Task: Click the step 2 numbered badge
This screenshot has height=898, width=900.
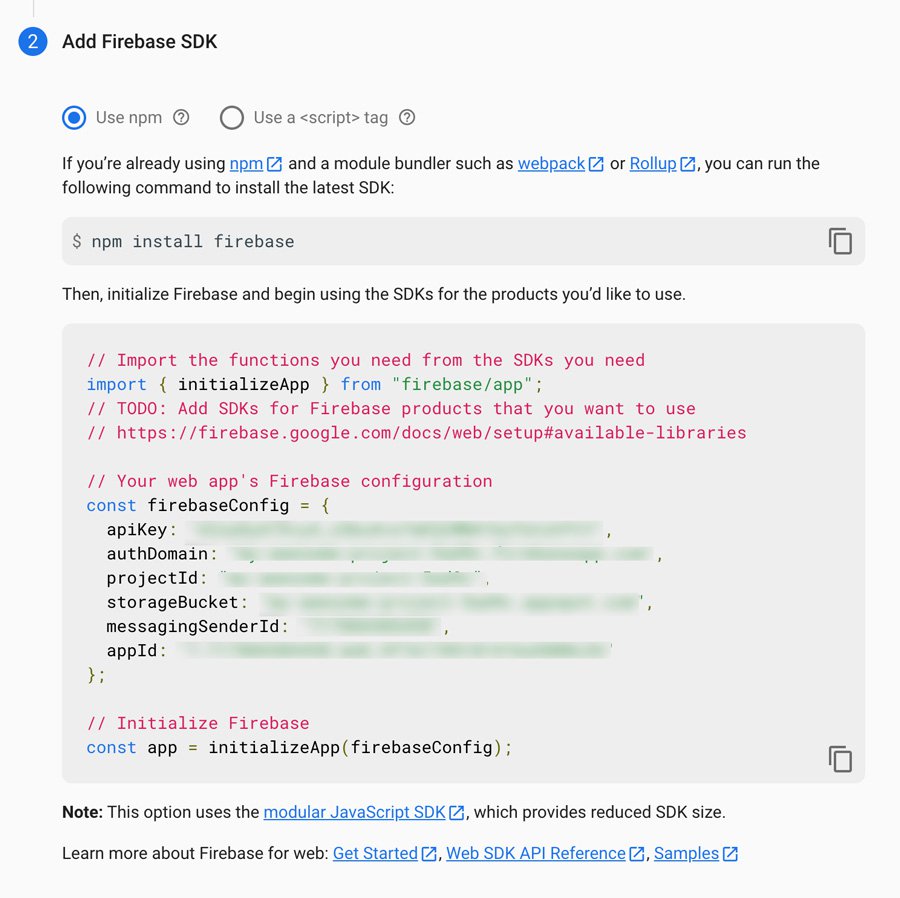Action: coord(31,42)
